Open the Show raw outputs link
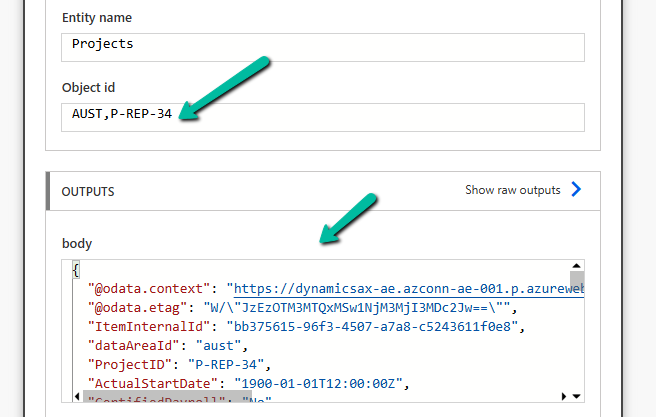The image size is (656, 417). pos(512,190)
